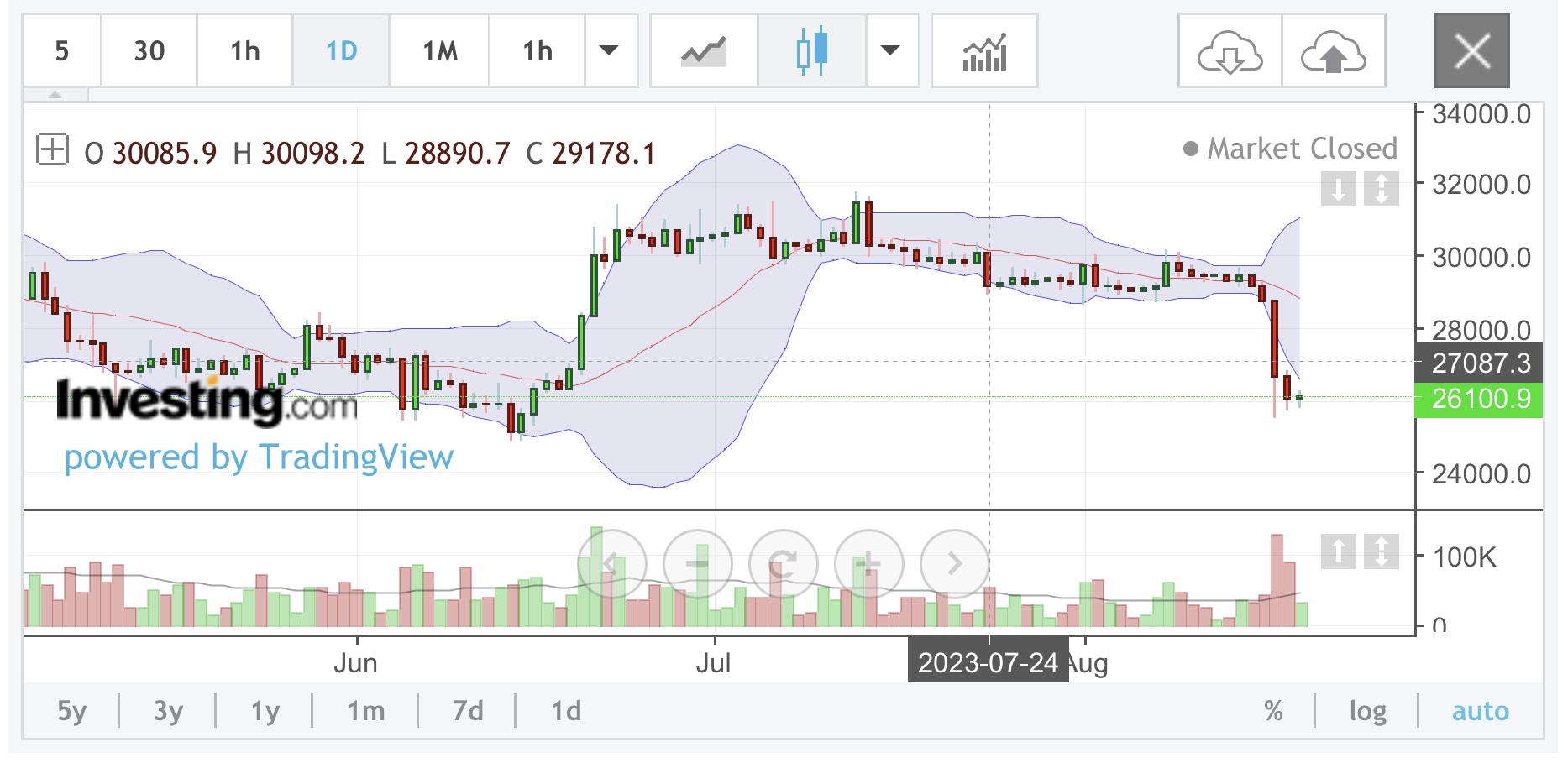Click the cloud upload (save layout) icon

[x=1333, y=51]
